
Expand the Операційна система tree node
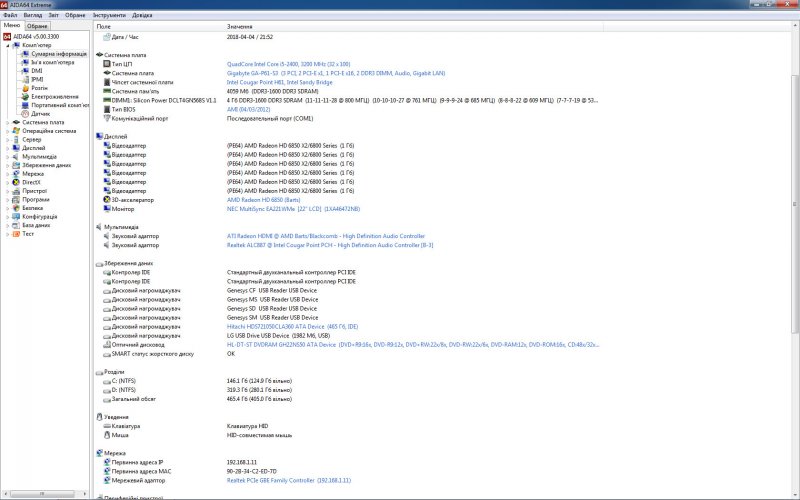coord(7,131)
